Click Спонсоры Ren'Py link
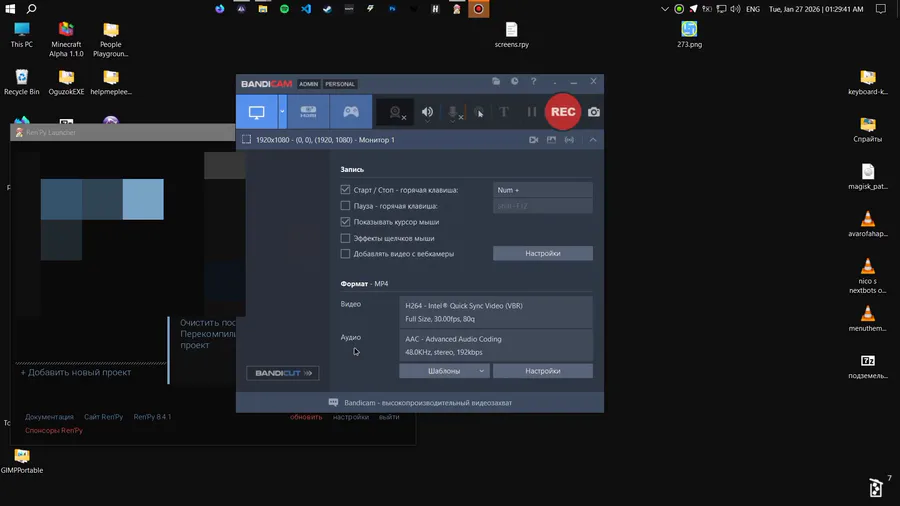900x506 pixels. [54, 430]
